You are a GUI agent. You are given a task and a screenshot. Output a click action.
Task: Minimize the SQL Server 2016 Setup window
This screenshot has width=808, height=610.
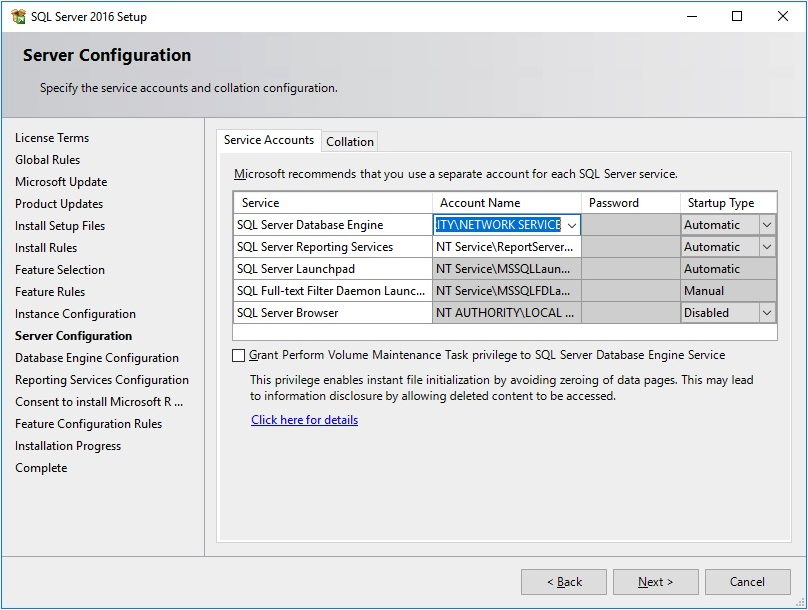point(692,16)
